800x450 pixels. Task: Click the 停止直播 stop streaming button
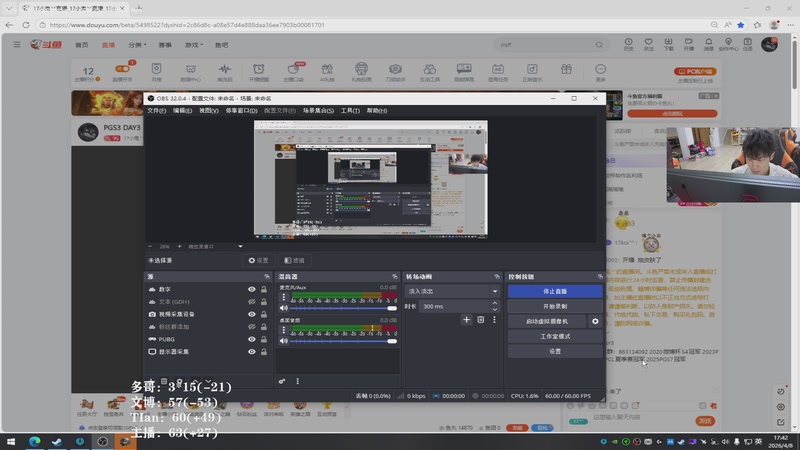555,291
